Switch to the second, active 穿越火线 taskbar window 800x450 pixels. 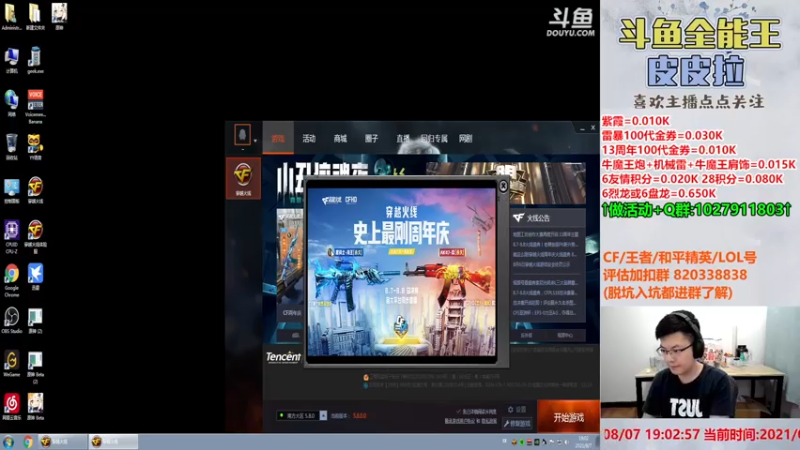click(x=113, y=442)
